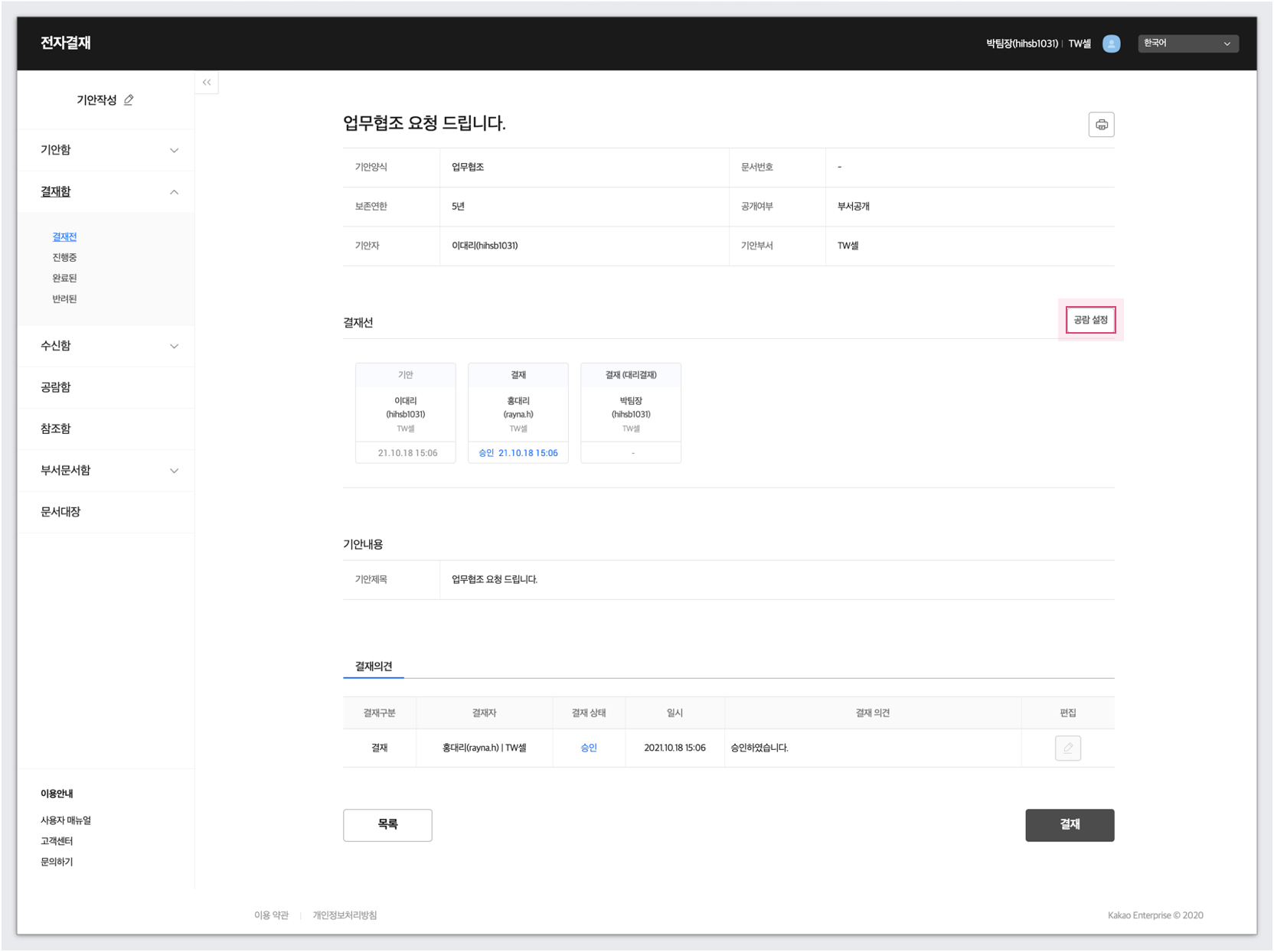Click 홍대리(rayna.h) | TW셀 table cell
Screen dimensions: 1274x952
click(x=484, y=748)
